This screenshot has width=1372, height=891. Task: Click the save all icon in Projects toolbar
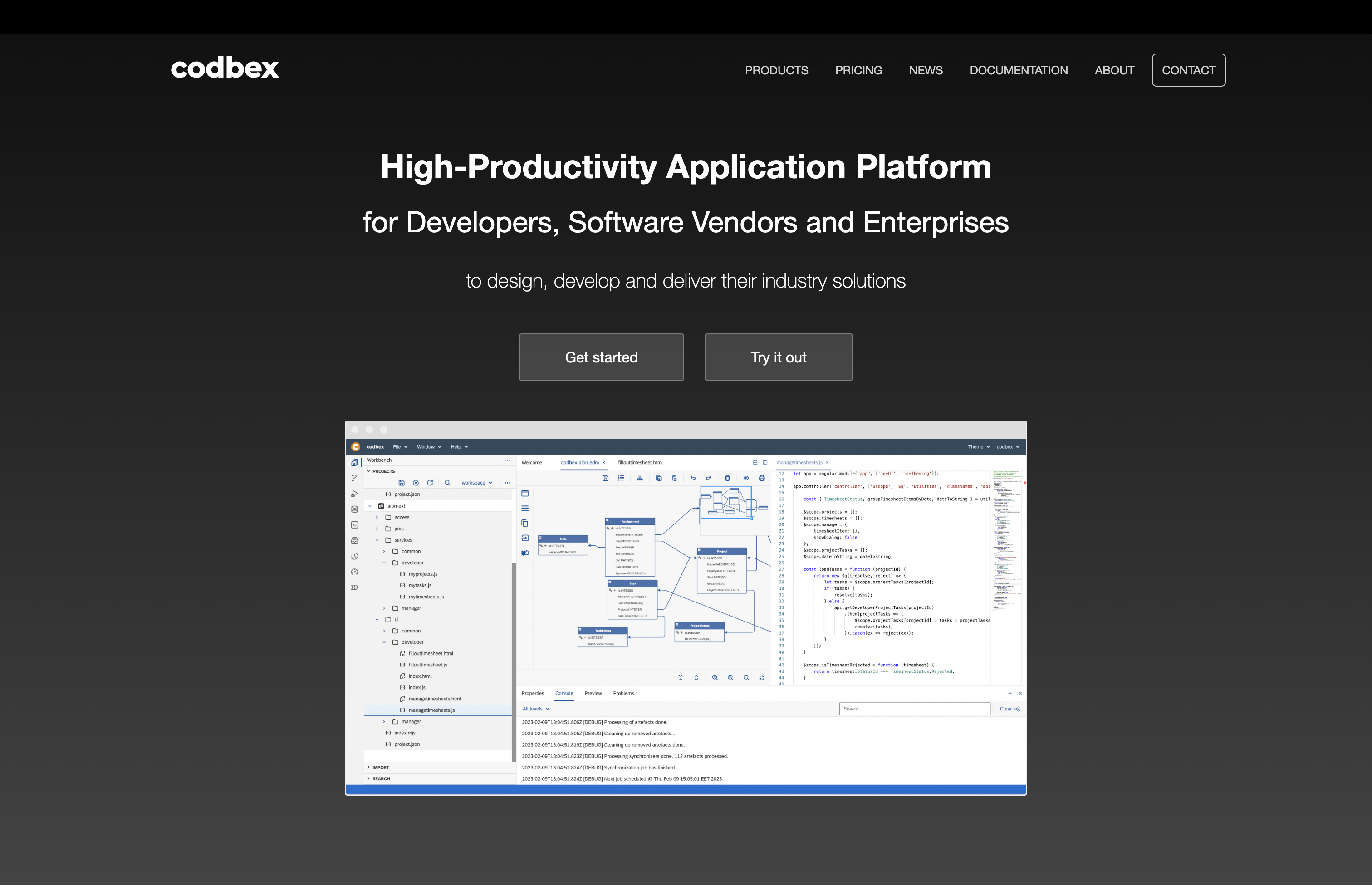coord(401,483)
